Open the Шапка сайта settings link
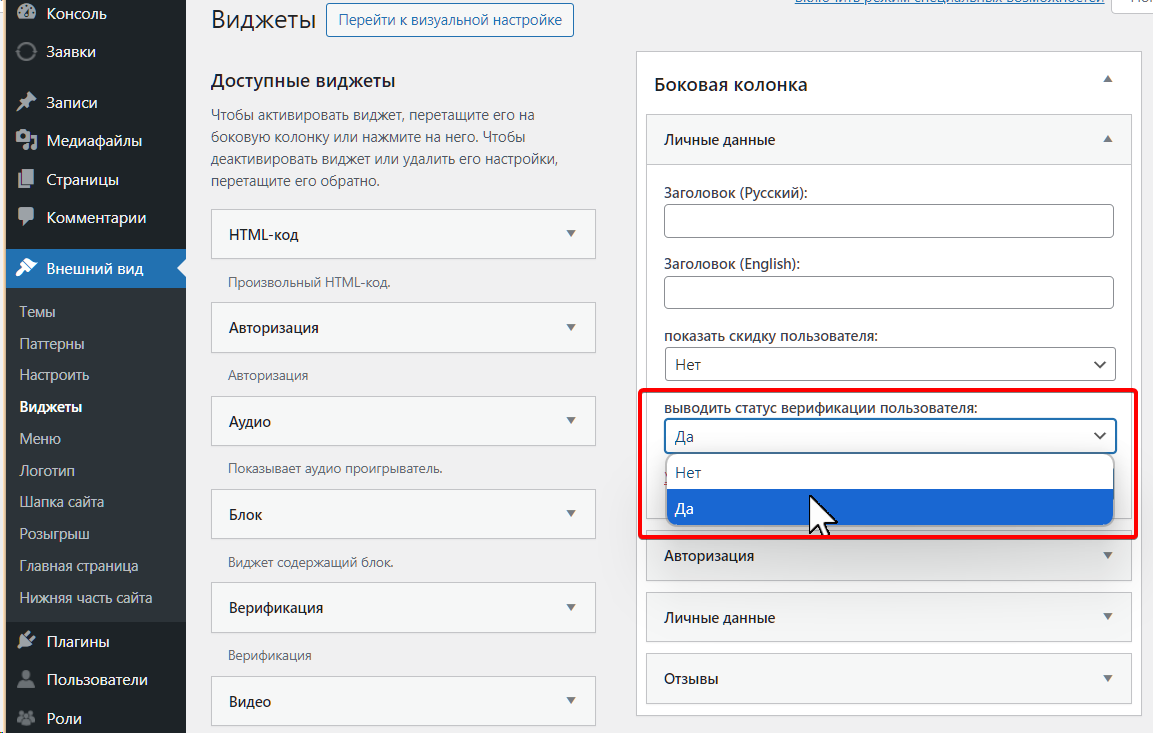The width and height of the screenshot is (1153, 733). coord(61,502)
